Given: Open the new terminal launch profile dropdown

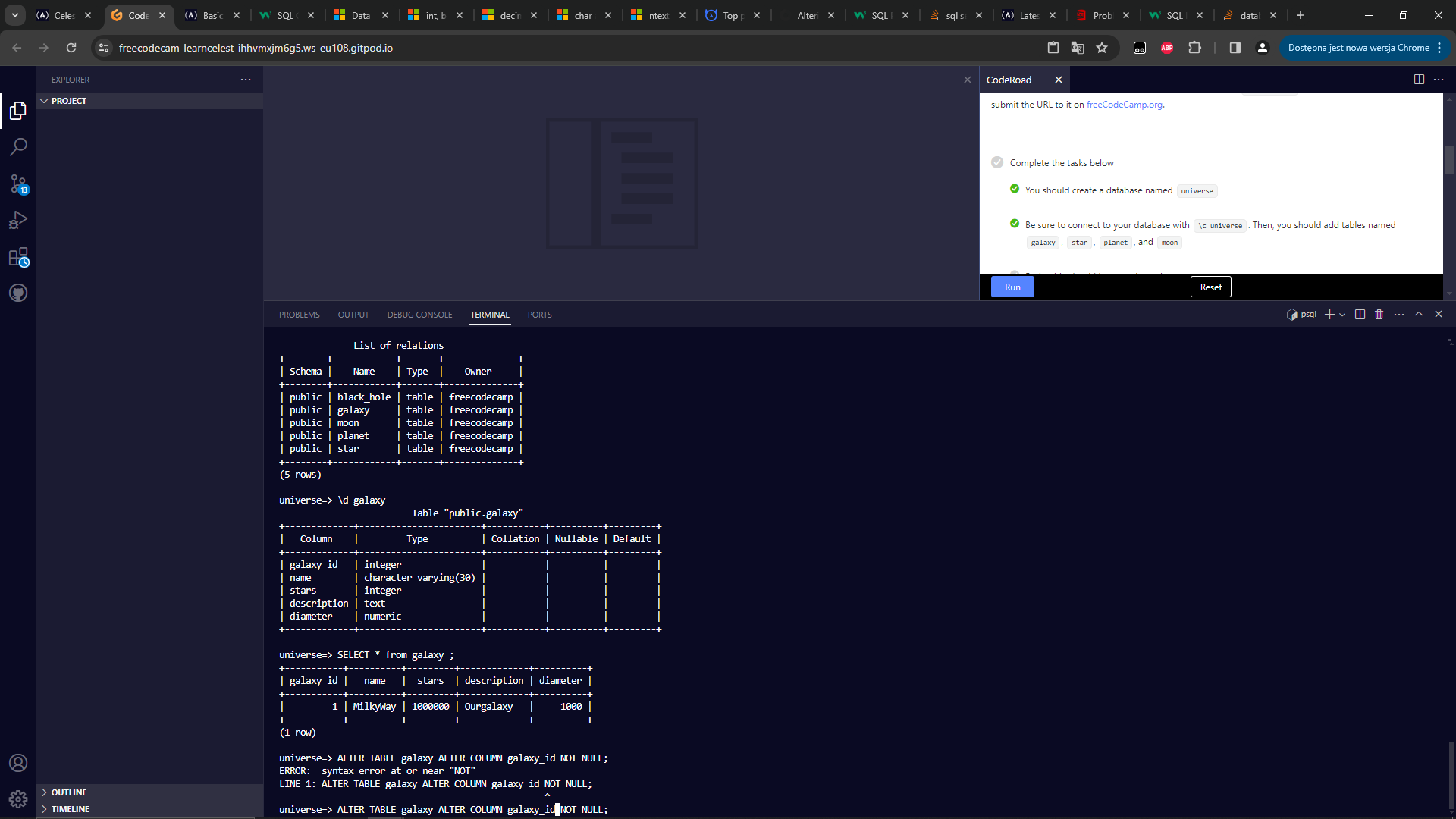Looking at the screenshot, I should click(1342, 315).
